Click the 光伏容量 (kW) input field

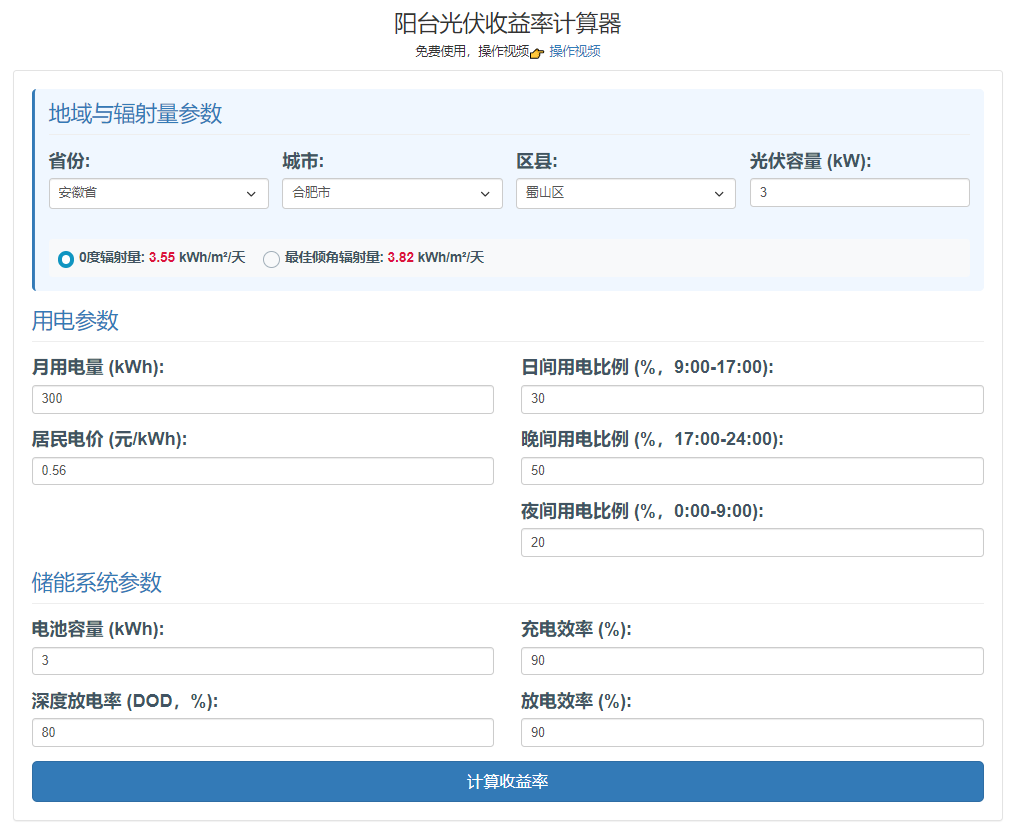tap(859, 193)
